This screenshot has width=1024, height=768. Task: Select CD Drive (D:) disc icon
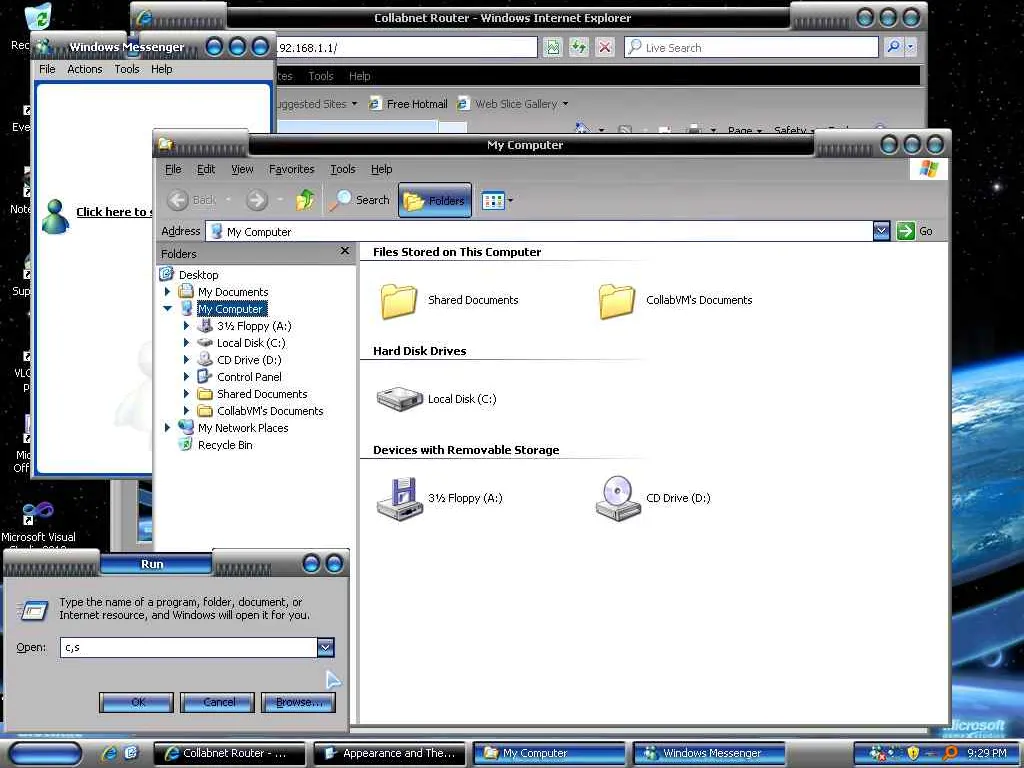[617, 498]
